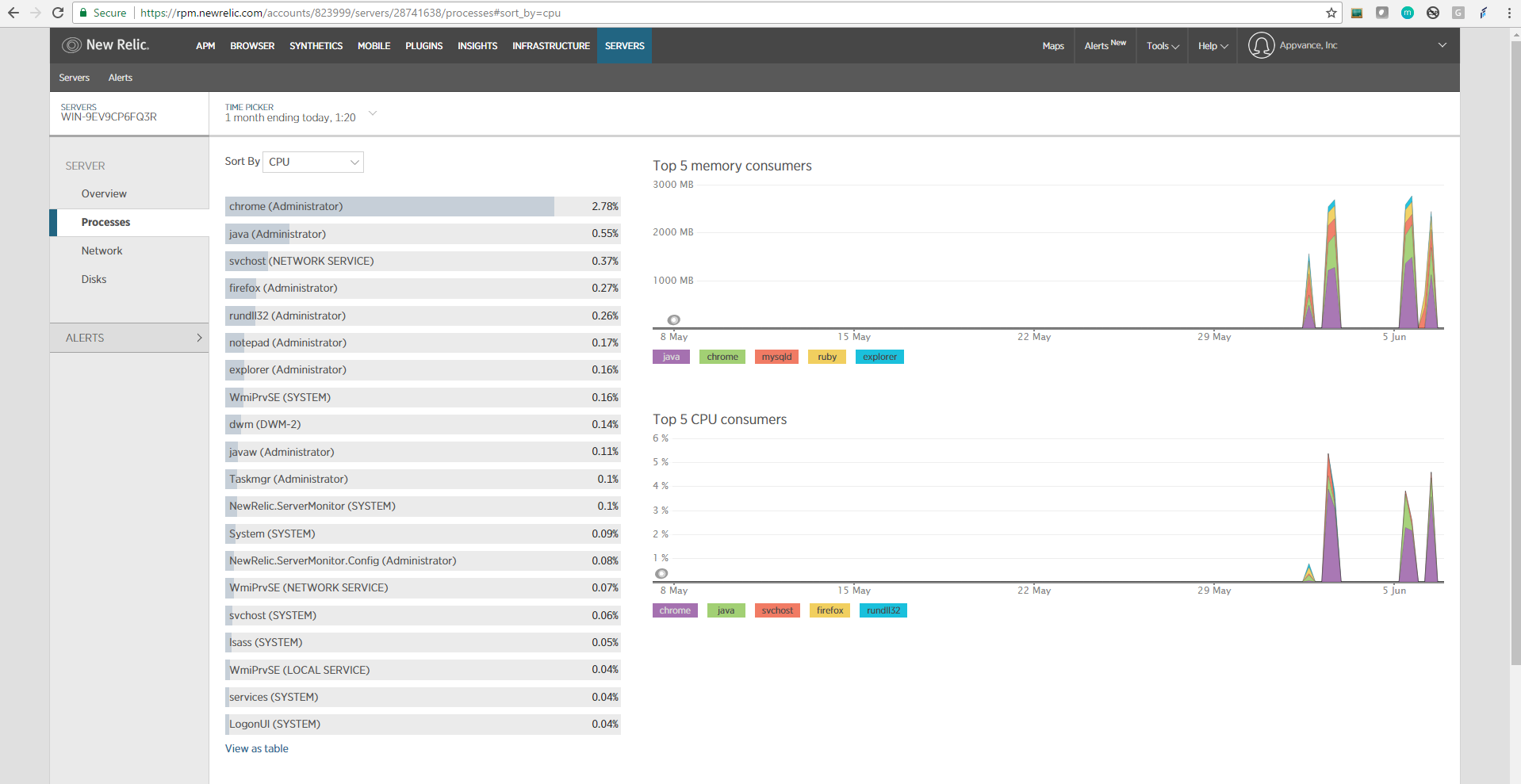Image resolution: width=1521 pixels, height=784 pixels.
Task: Click the memory chart event marker
Action: (x=674, y=320)
